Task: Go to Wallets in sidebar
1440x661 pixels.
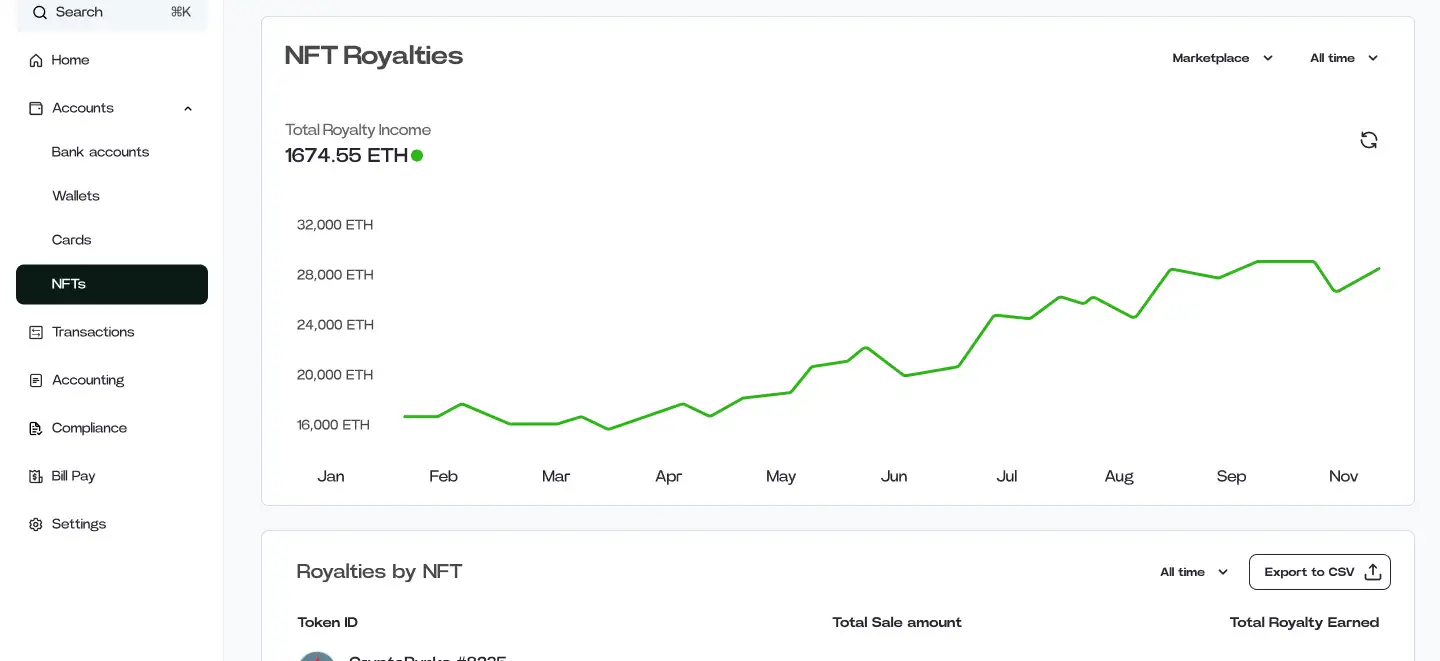Action: coord(76,196)
